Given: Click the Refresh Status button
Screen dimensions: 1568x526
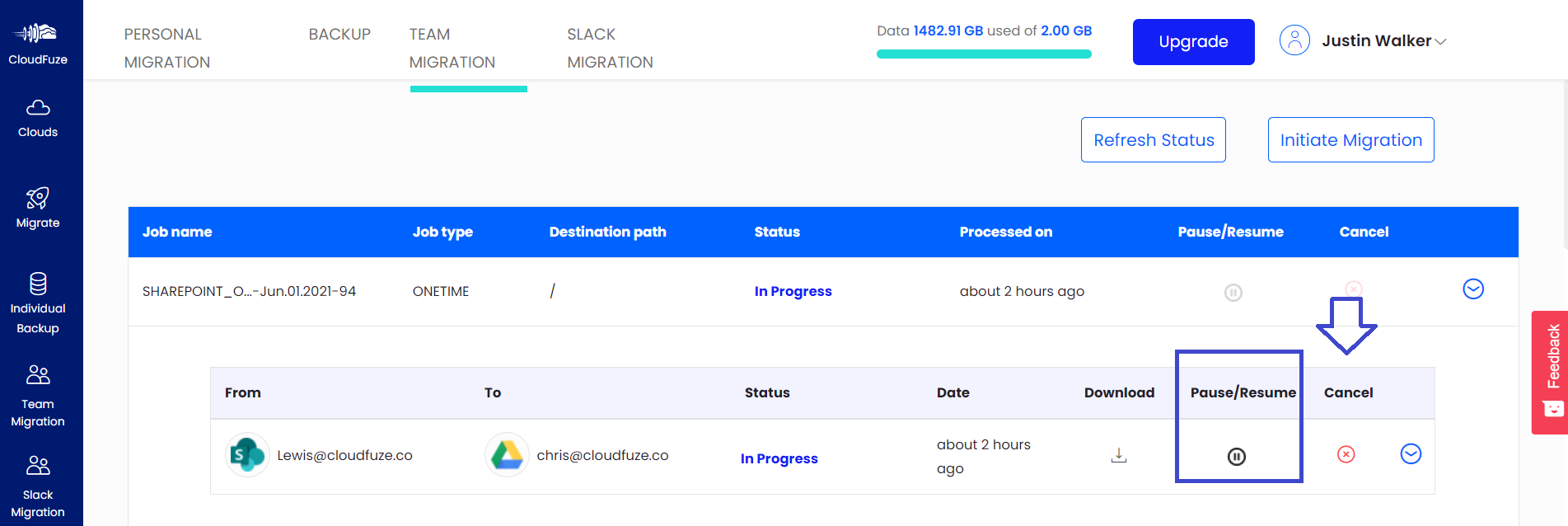Looking at the screenshot, I should tap(1153, 140).
